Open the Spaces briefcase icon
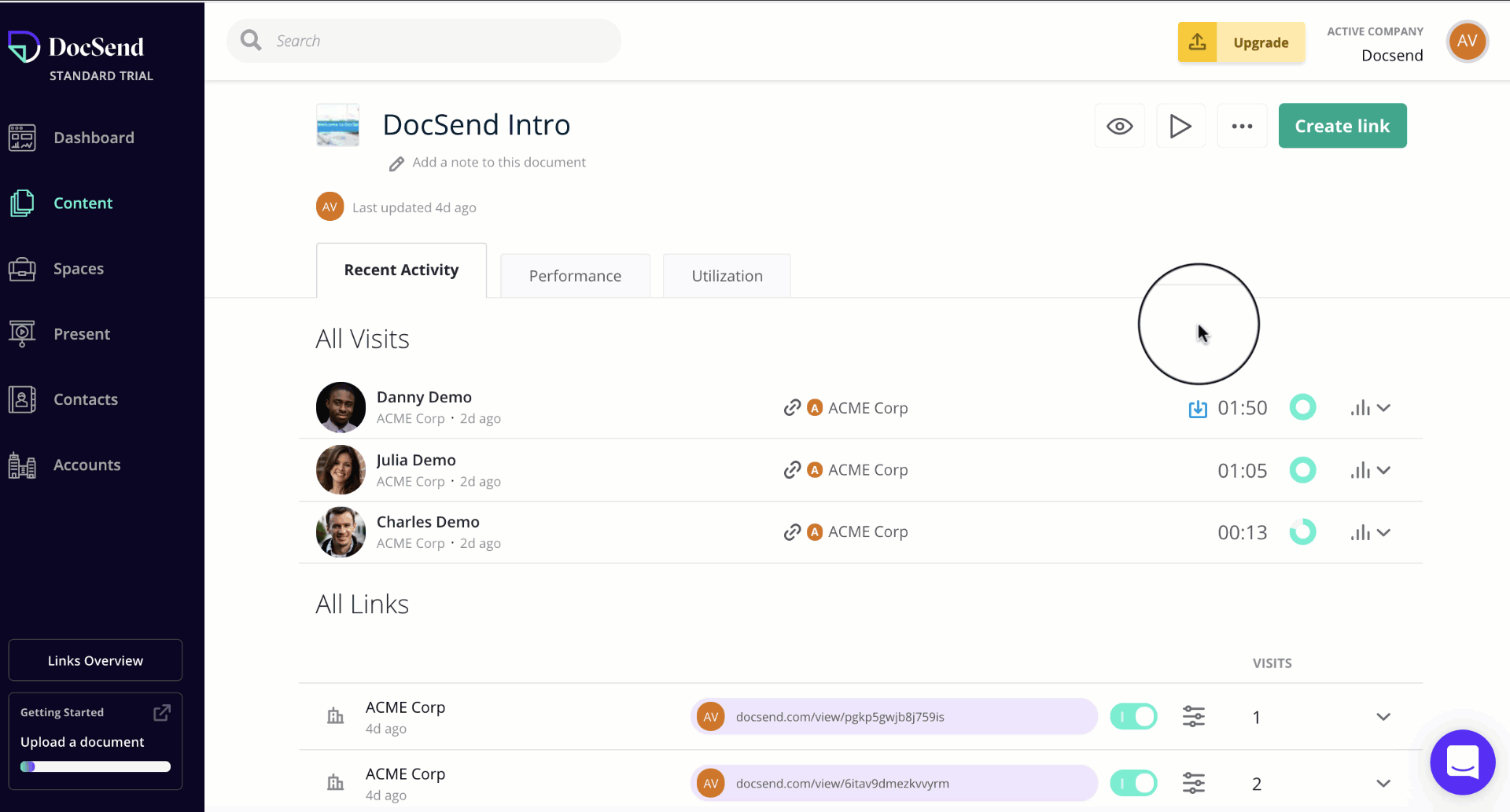The width and height of the screenshot is (1510, 812). (22, 269)
